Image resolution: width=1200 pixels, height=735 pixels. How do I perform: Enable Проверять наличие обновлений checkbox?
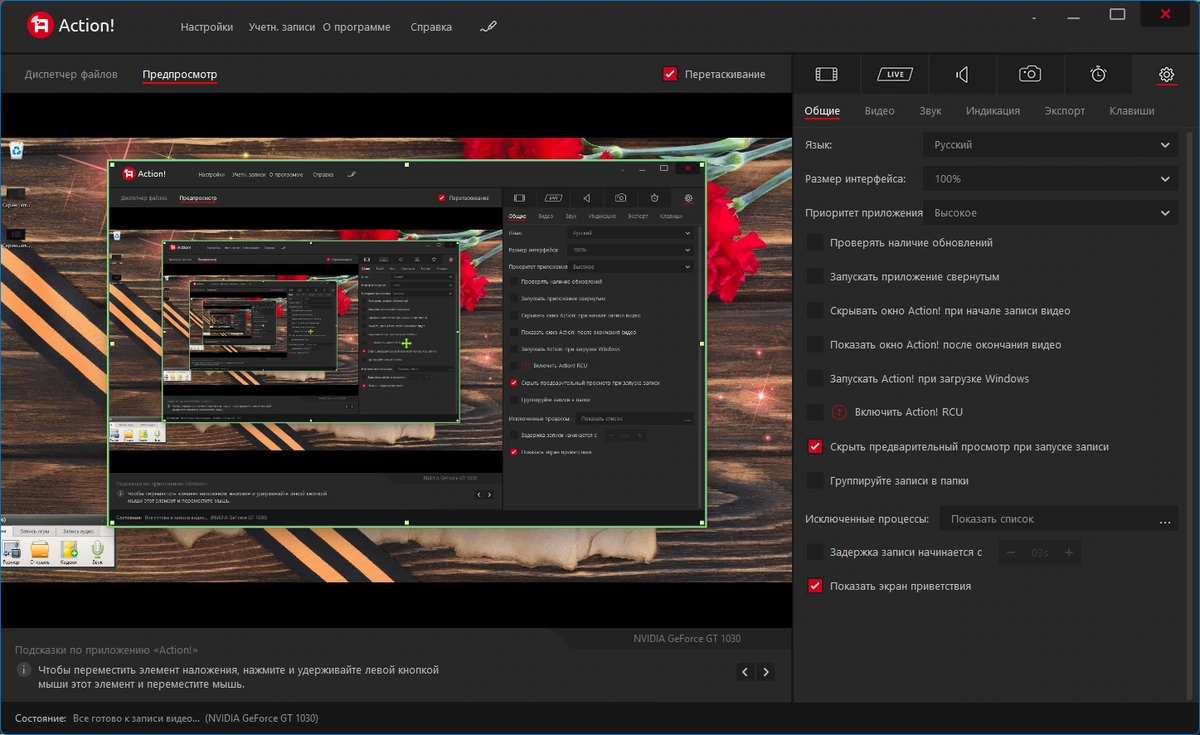point(815,243)
